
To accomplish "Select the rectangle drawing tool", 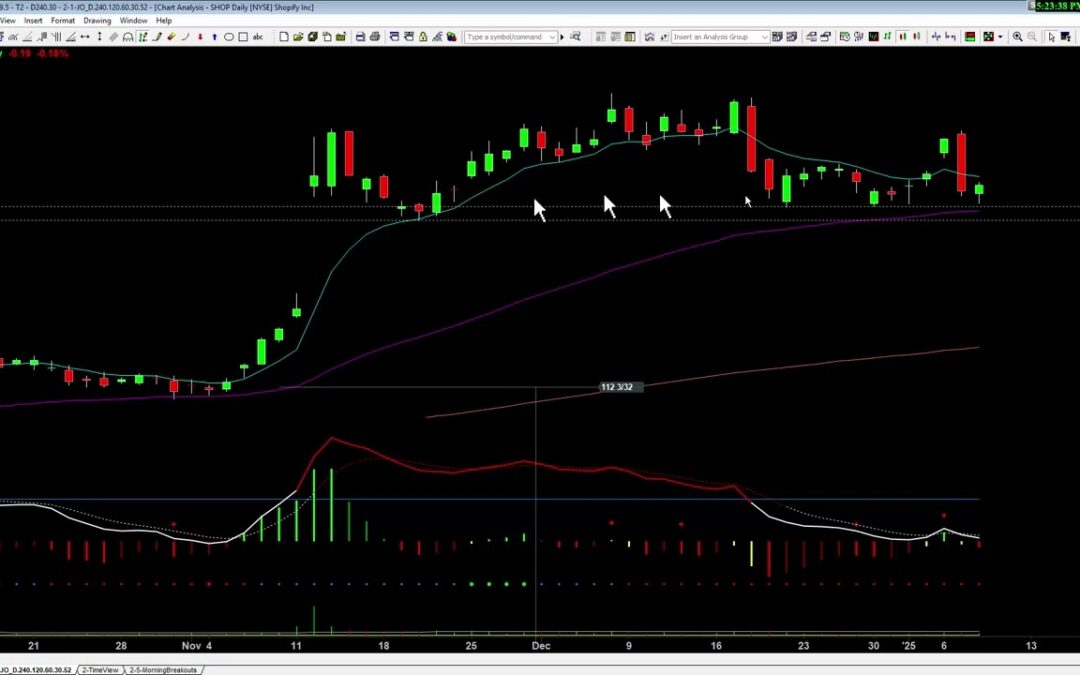I will coord(243,37).
